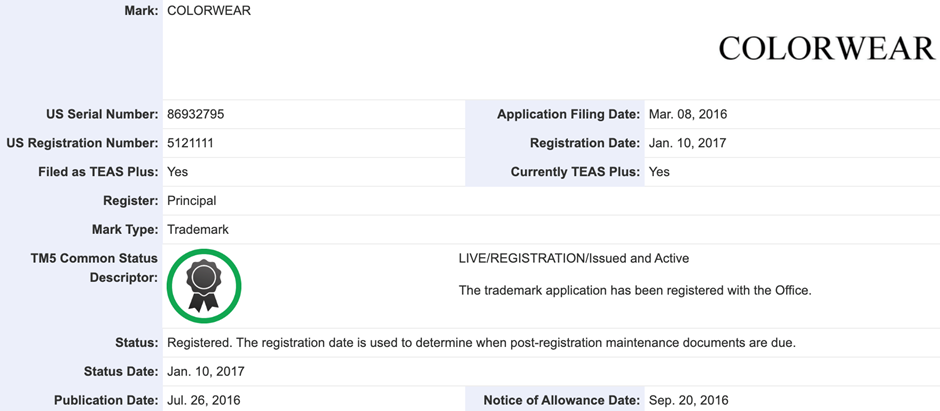Select the serial number 86932795
940x411 pixels.
click(195, 114)
